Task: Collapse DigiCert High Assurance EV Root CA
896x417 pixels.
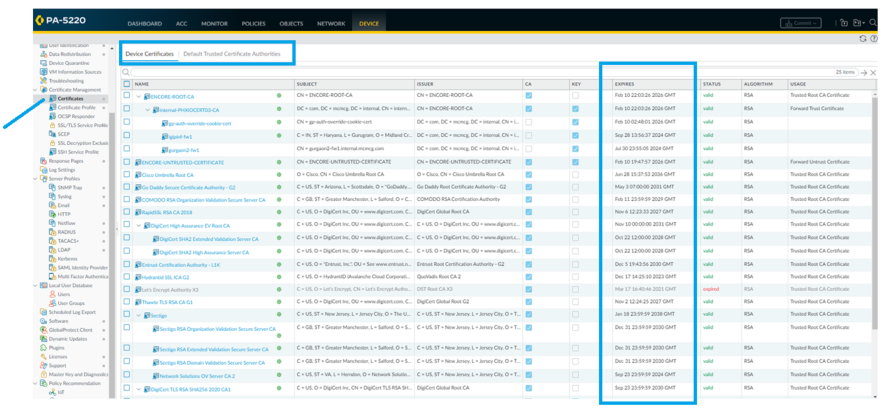Action: coord(138,226)
